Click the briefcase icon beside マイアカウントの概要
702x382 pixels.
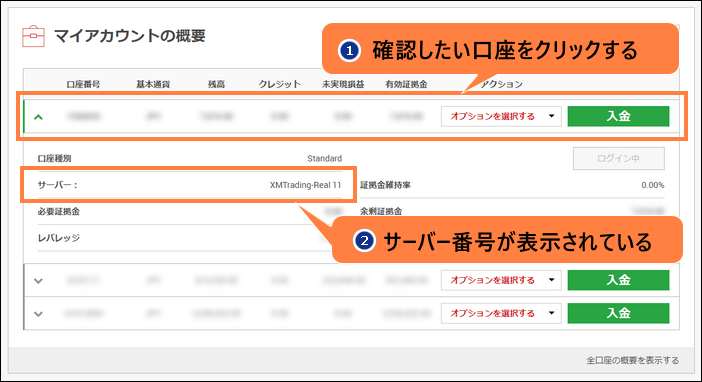click(33, 36)
